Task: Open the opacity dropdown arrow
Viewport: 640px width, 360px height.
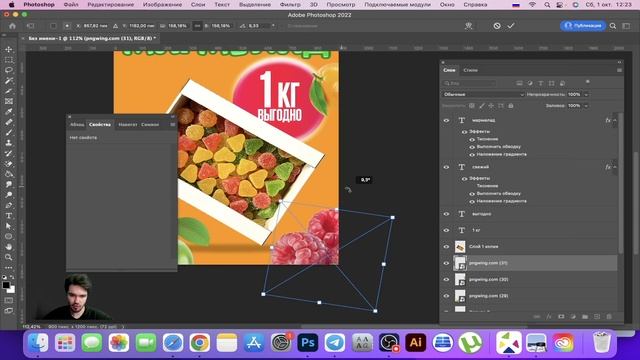Action: [x=587, y=94]
